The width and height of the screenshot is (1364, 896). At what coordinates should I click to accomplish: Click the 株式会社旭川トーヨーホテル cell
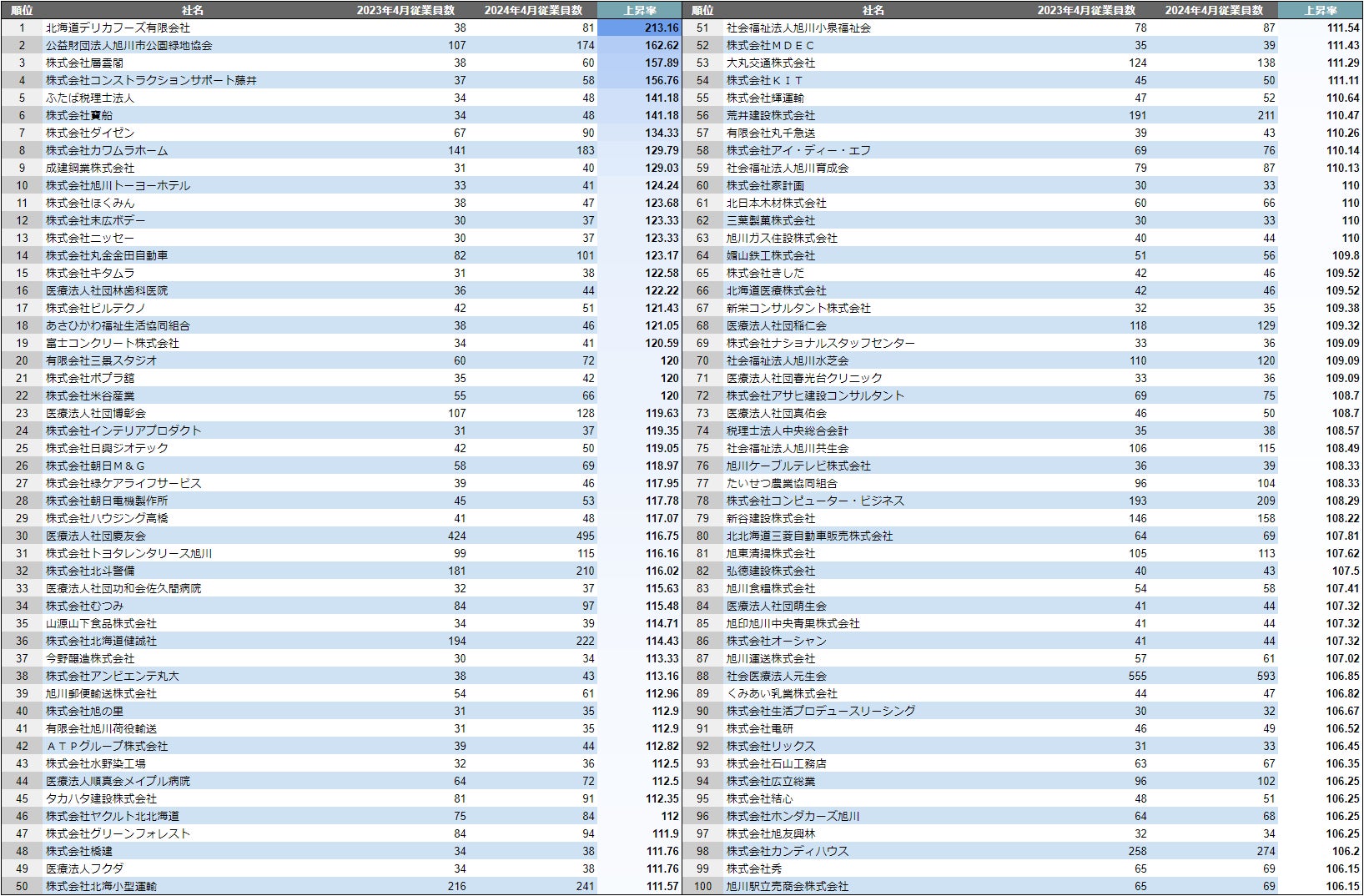point(118,185)
